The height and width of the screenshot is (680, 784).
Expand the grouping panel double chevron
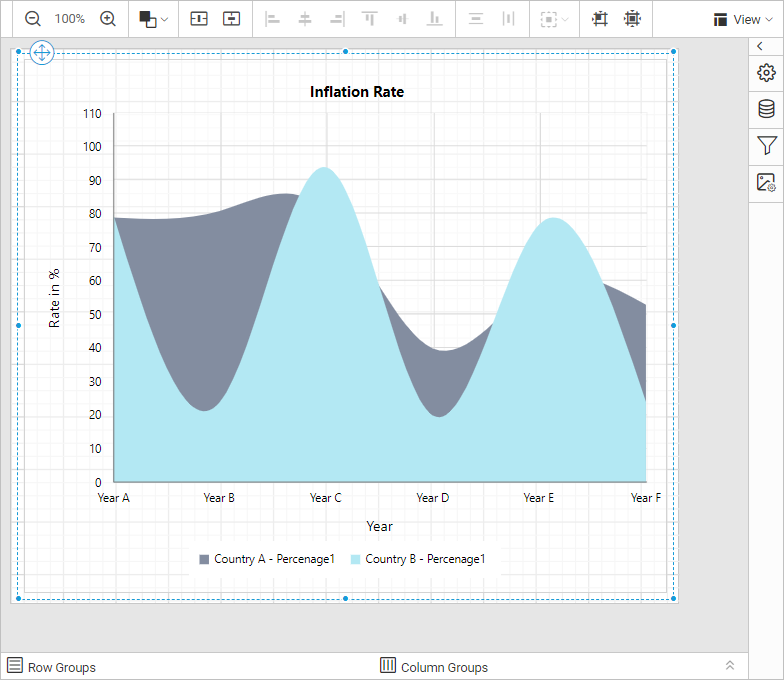(x=730, y=666)
